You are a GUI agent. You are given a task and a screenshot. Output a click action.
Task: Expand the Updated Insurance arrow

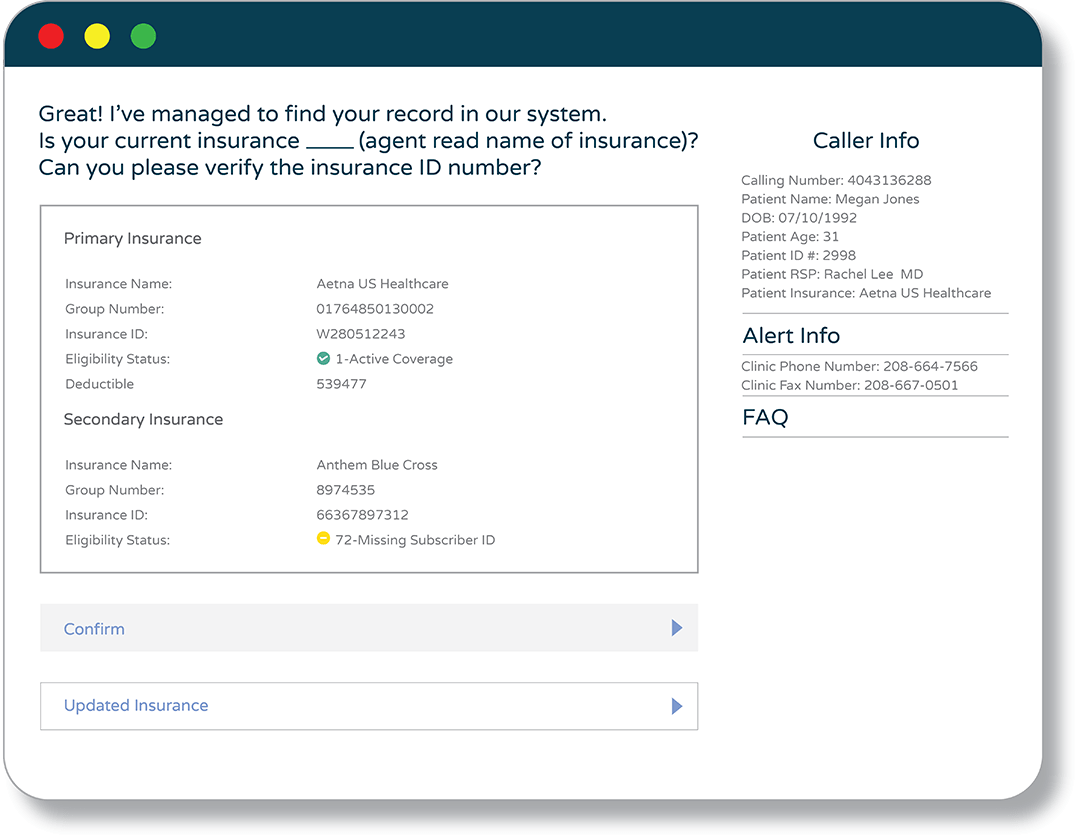click(x=677, y=706)
